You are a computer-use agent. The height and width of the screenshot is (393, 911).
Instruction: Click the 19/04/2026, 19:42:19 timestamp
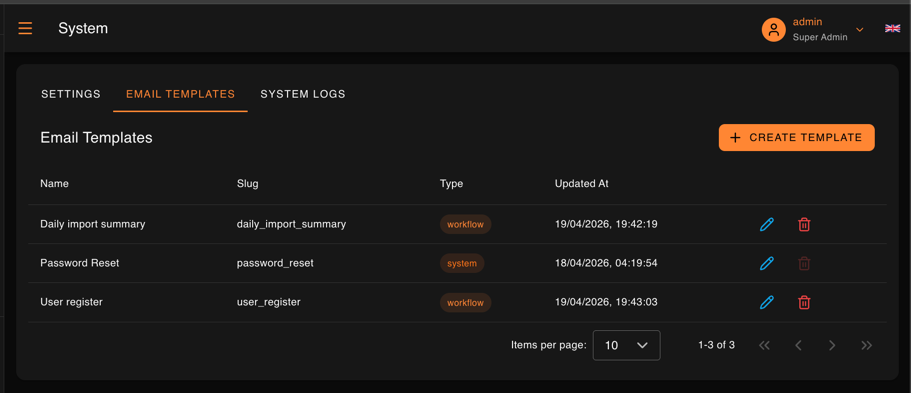pos(606,224)
